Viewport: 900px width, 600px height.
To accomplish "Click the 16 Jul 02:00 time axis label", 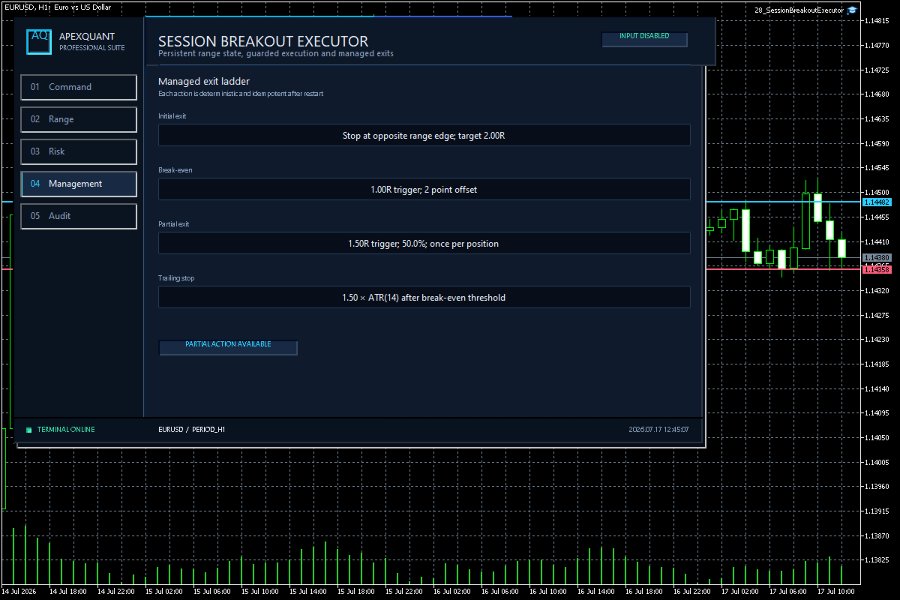I will 452,591.
